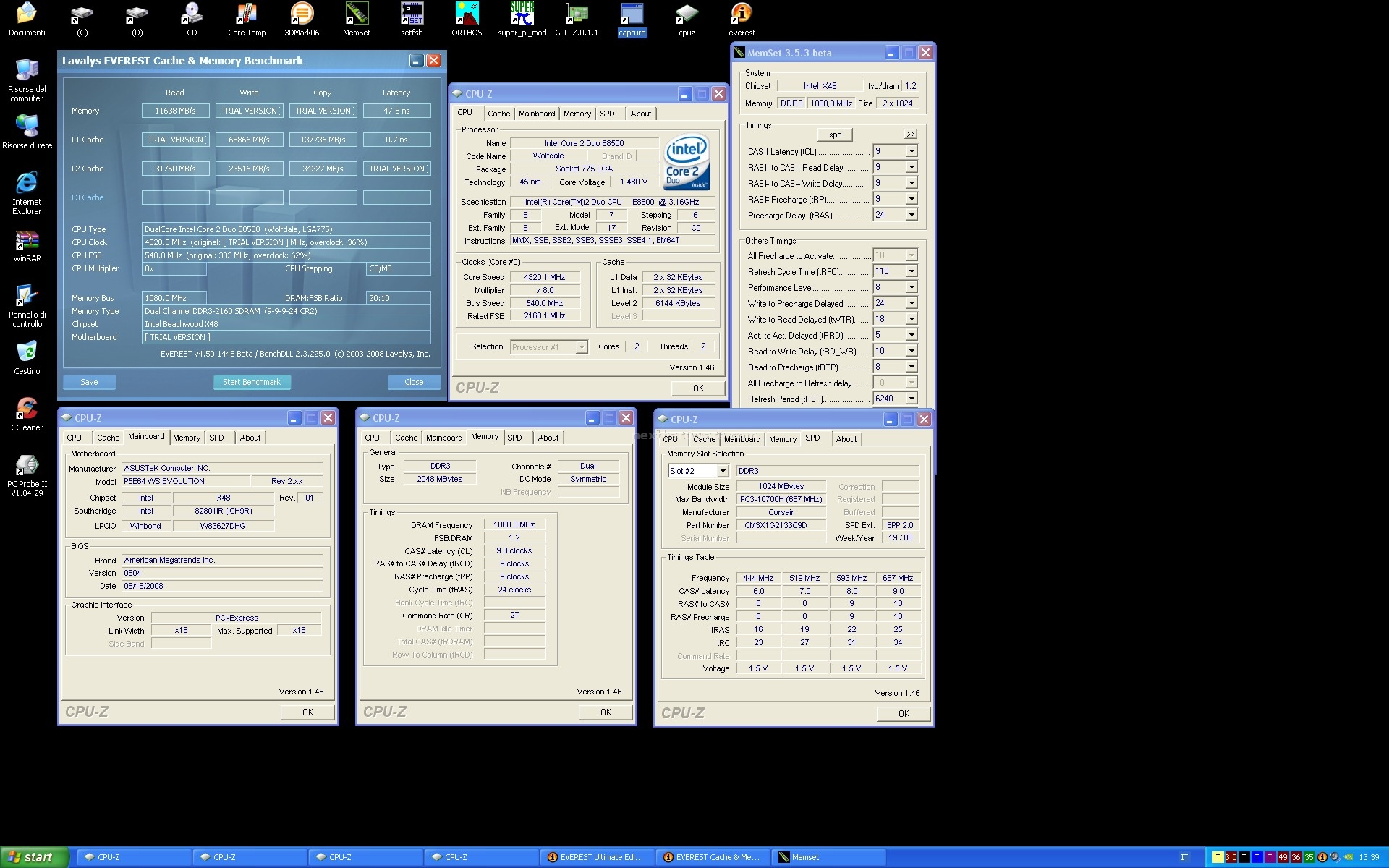
Task: Select EVEREST Ultimate Edition taskbar item
Action: pos(598,857)
